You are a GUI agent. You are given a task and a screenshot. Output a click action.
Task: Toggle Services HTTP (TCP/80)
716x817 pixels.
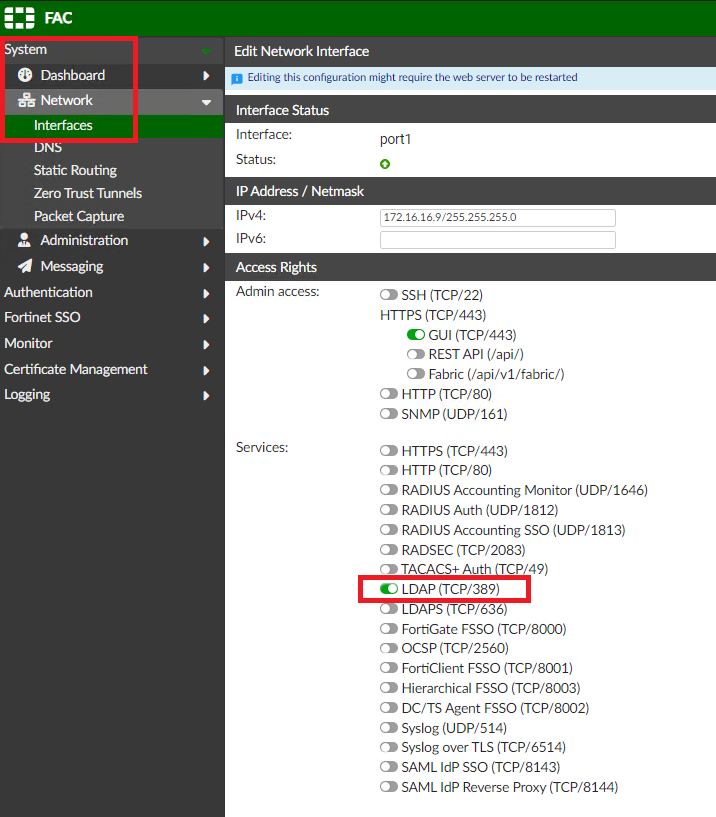(389, 470)
